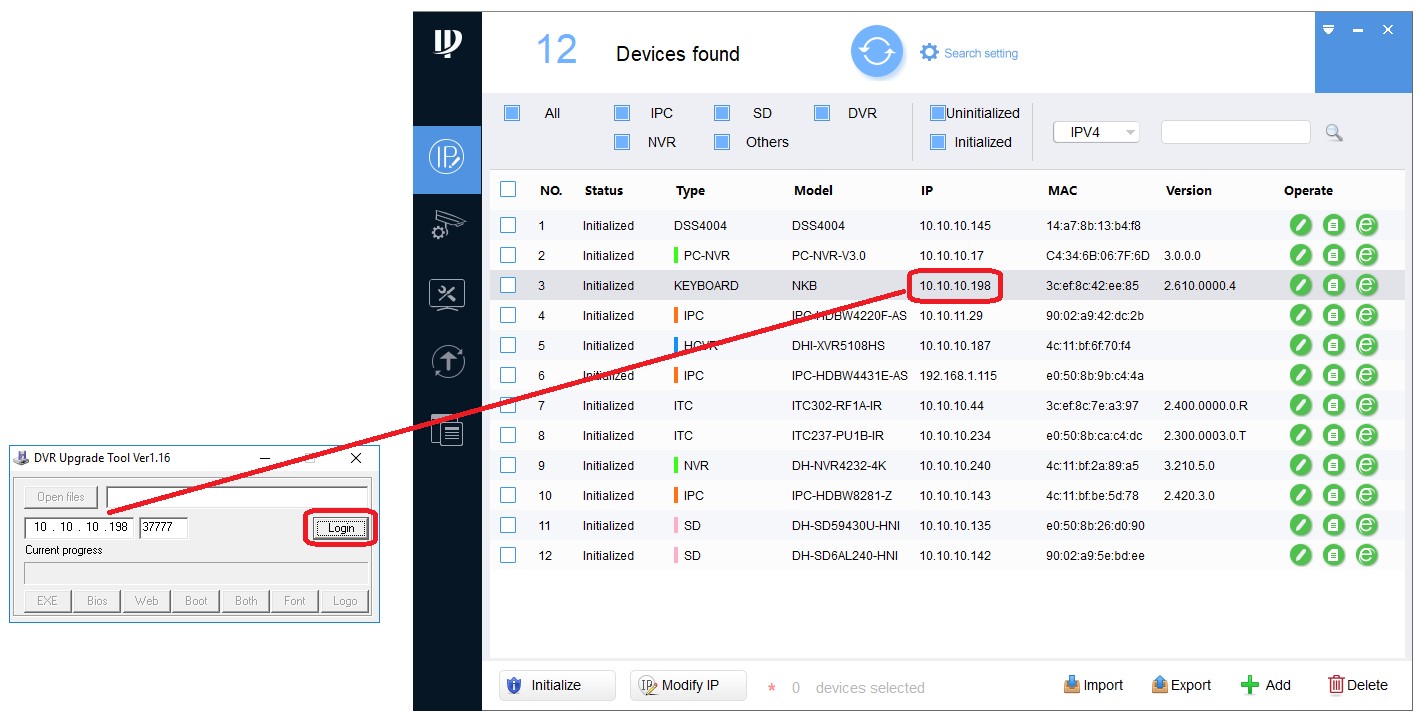Expand the IPV4 dropdown
Screen dimensions: 1419x716
tap(1097, 132)
